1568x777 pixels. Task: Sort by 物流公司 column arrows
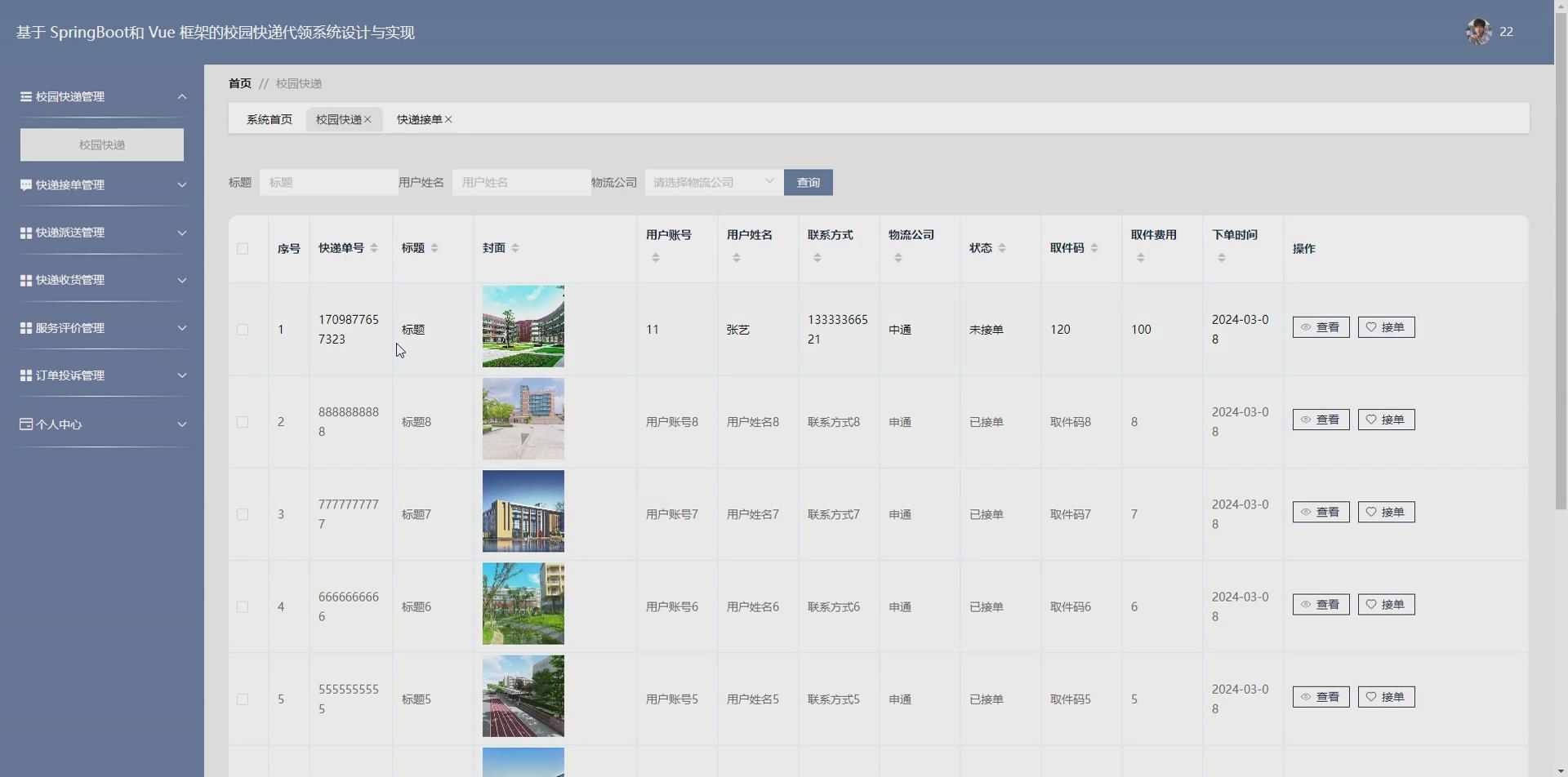click(x=898, y=258)
